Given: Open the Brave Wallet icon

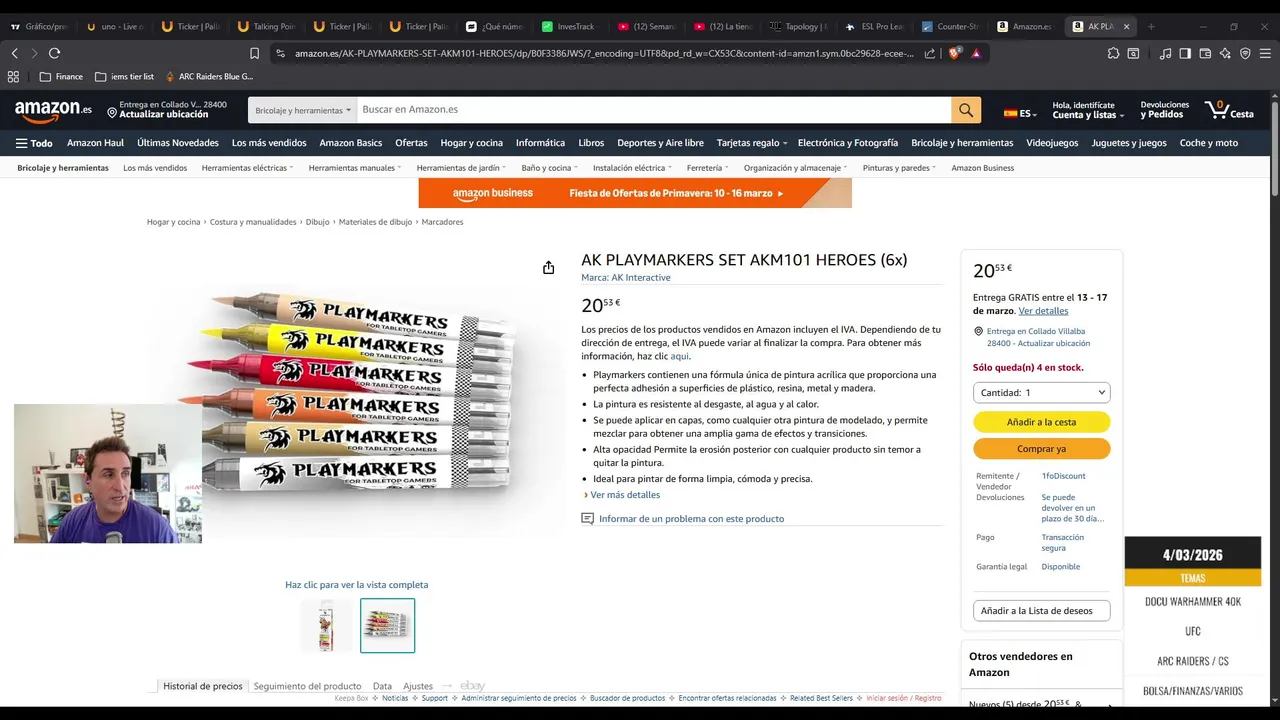Looking at the screenshot, I should coord(1205,53).
